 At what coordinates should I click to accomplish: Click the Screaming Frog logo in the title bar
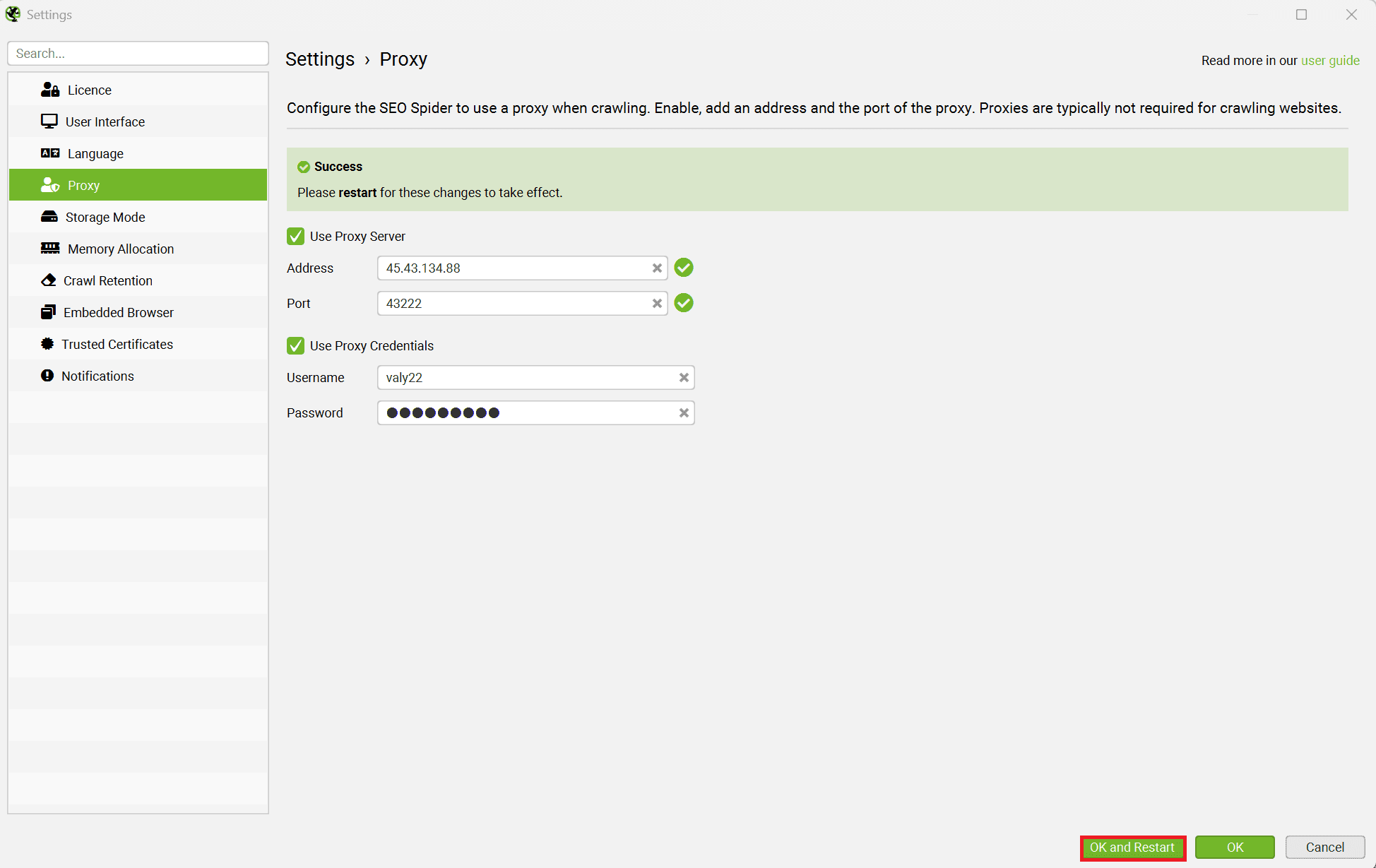13,13
